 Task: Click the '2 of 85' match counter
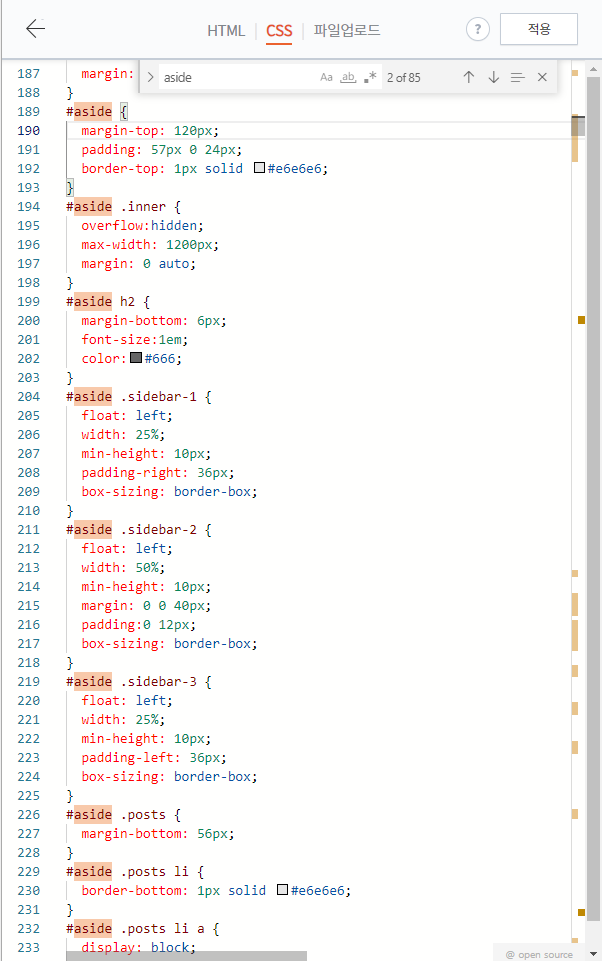[403, 78]
